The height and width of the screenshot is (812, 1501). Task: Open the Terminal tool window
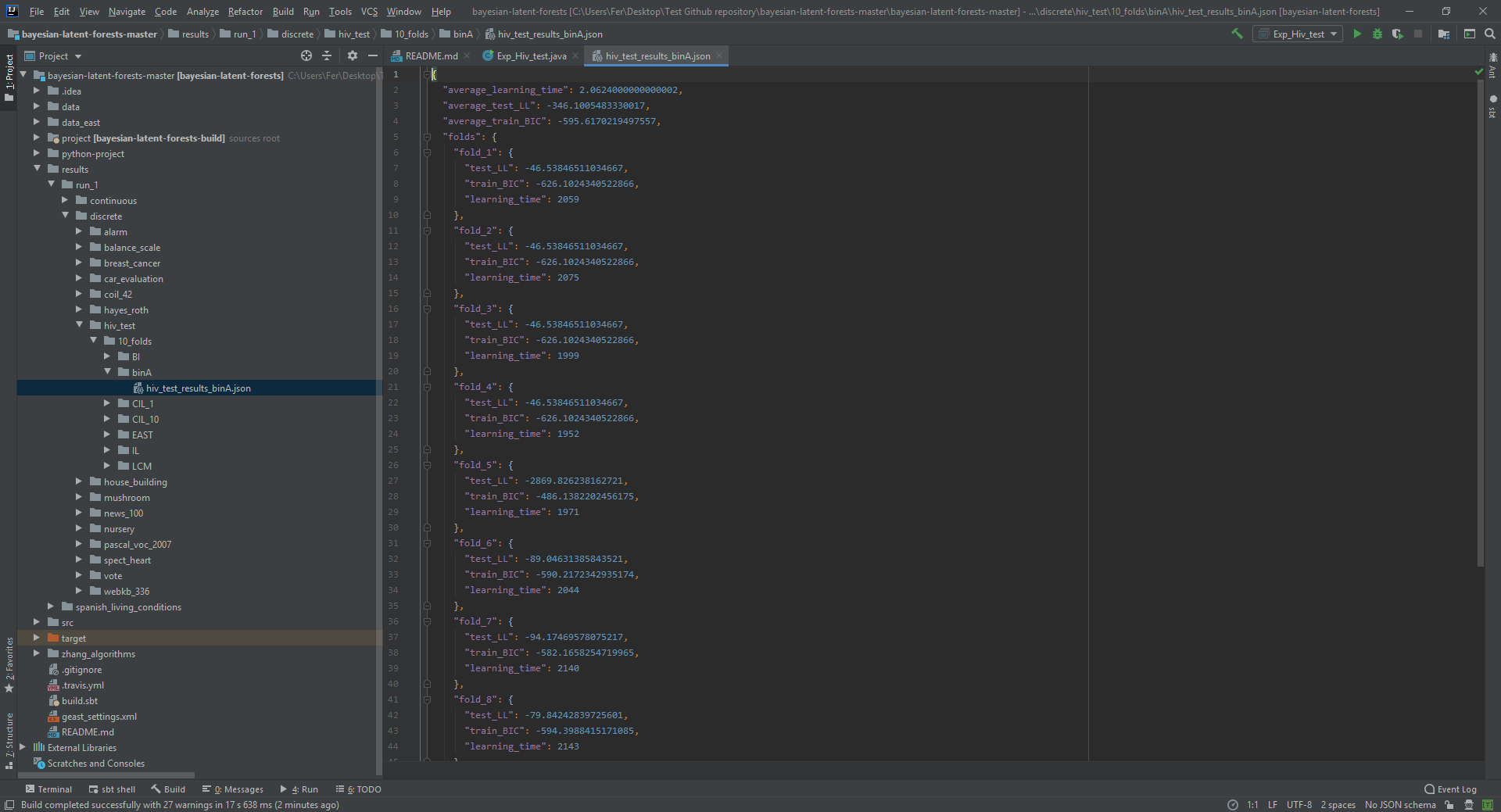click(48, 789)
